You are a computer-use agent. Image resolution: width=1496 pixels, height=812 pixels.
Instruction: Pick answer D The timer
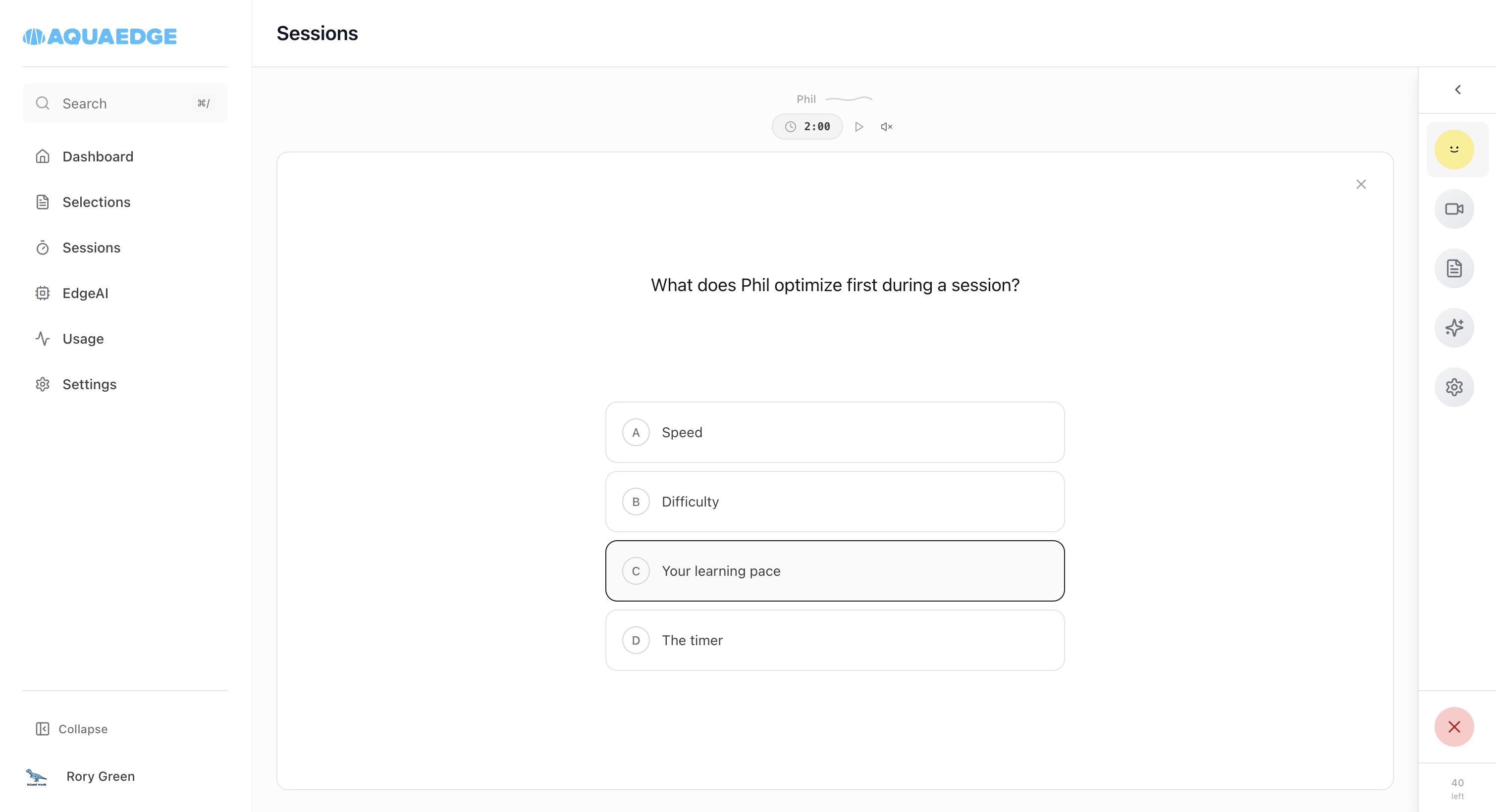(x=835, y=640)
